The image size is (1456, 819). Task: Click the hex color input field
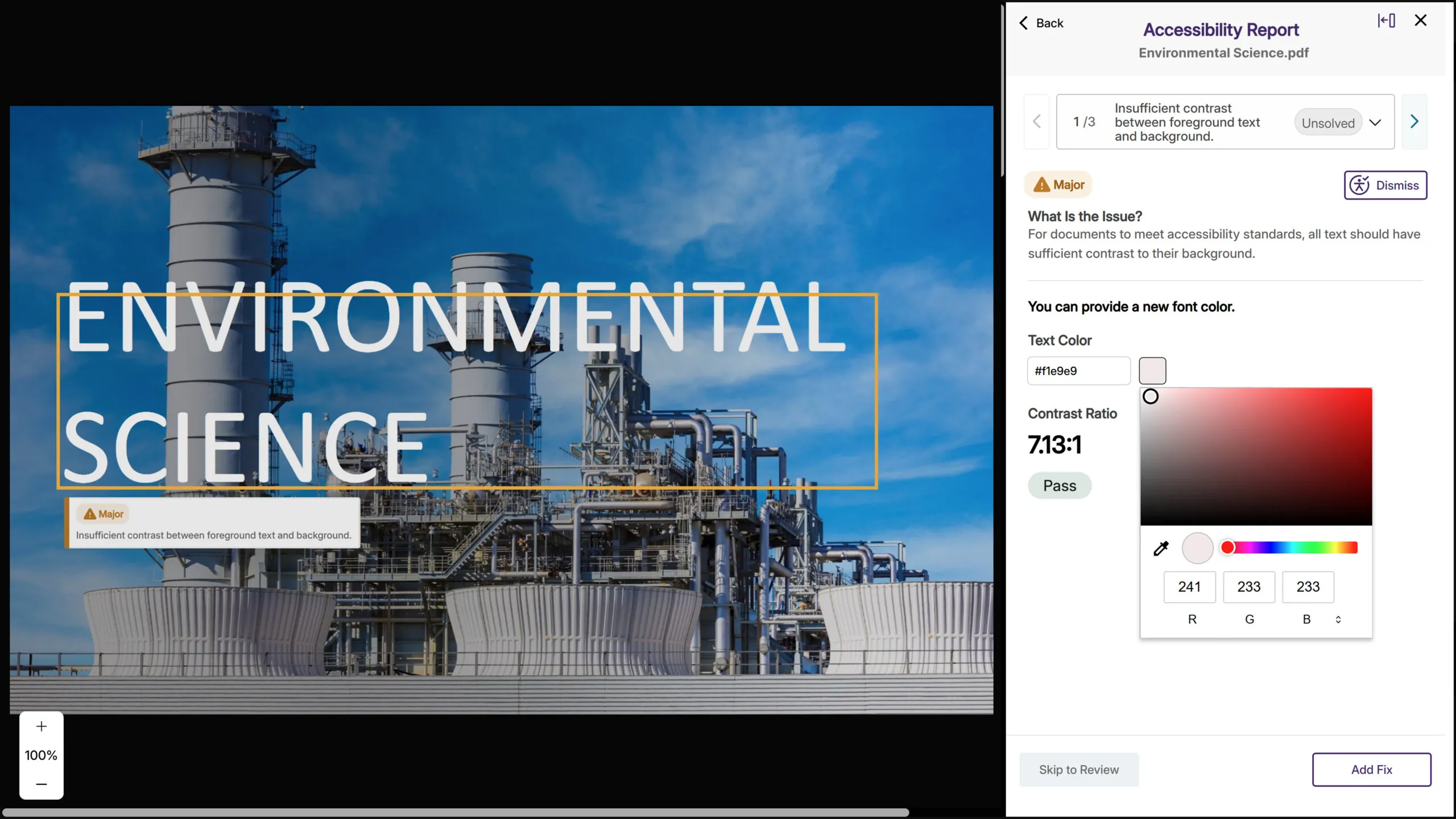coord(1078,371)
